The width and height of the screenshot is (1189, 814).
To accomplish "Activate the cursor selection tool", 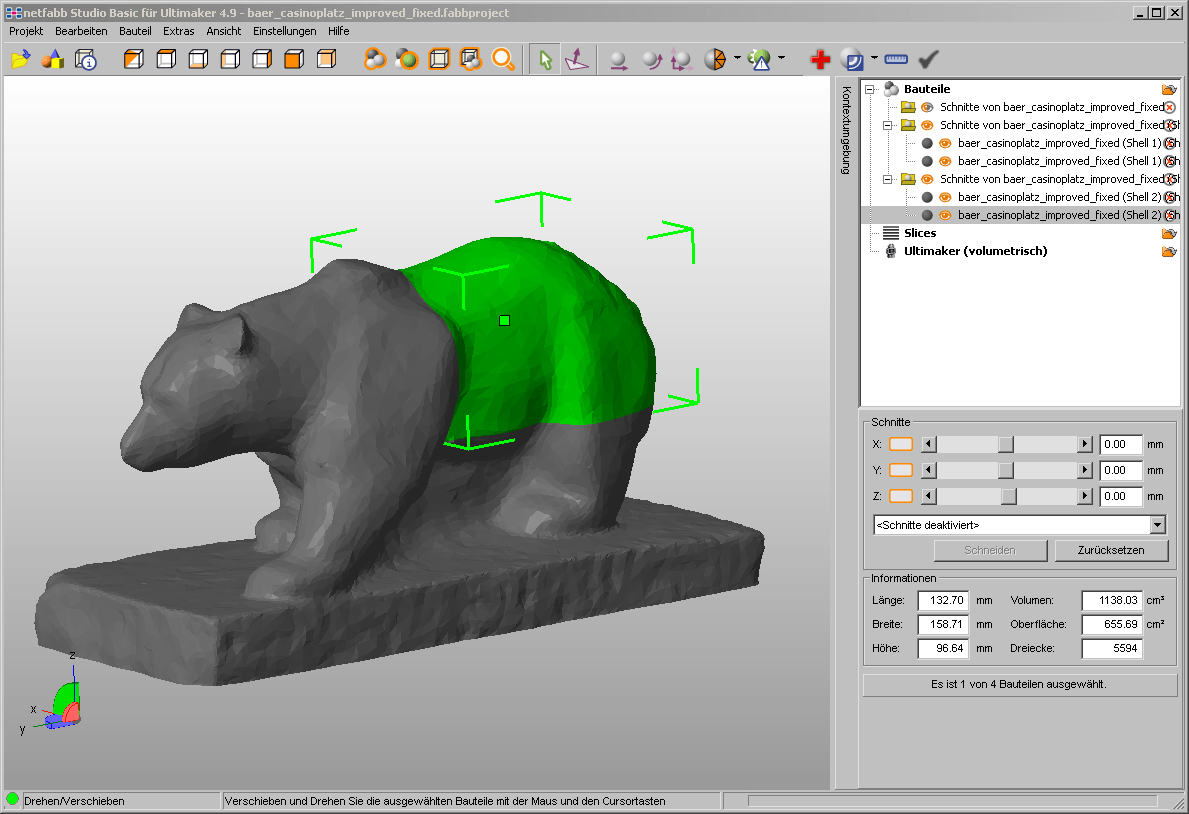I will click(545, 59).
